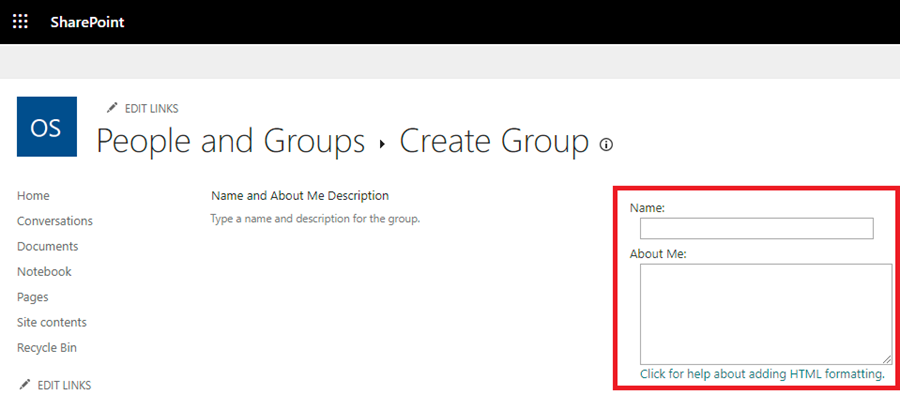Click the About Me text area
The width and height of the screenshot is (900, 395).
(x=766, y=314)
